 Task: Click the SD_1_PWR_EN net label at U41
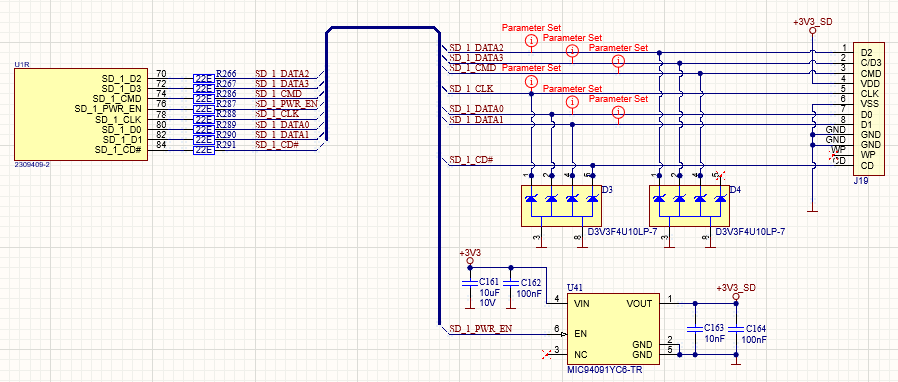(481, 329)
